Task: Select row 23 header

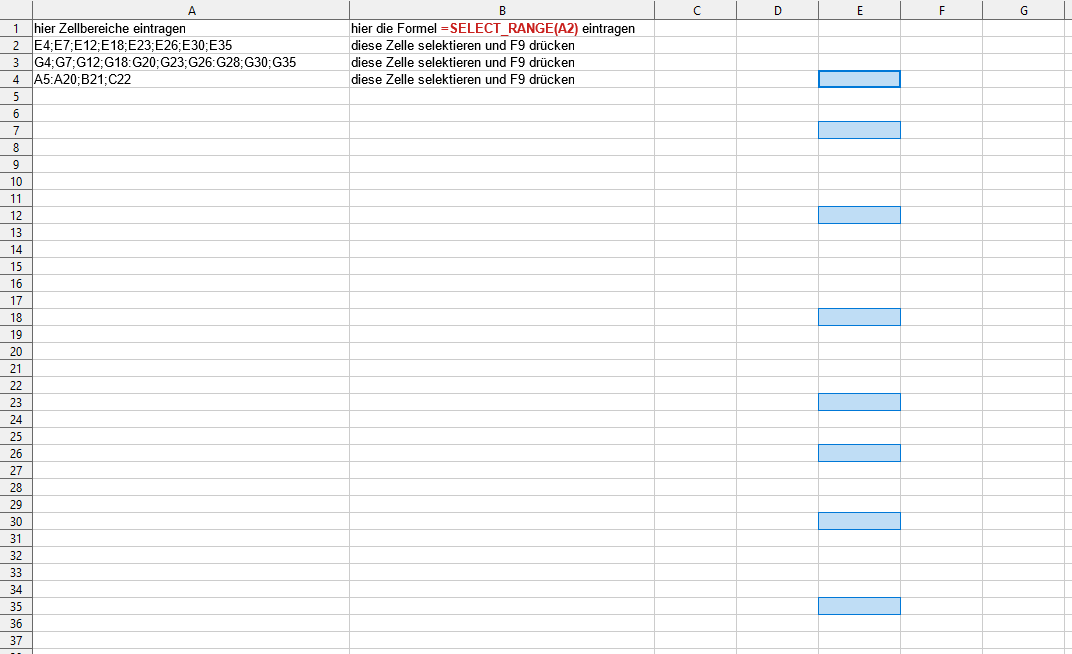Action: [16, 402]
